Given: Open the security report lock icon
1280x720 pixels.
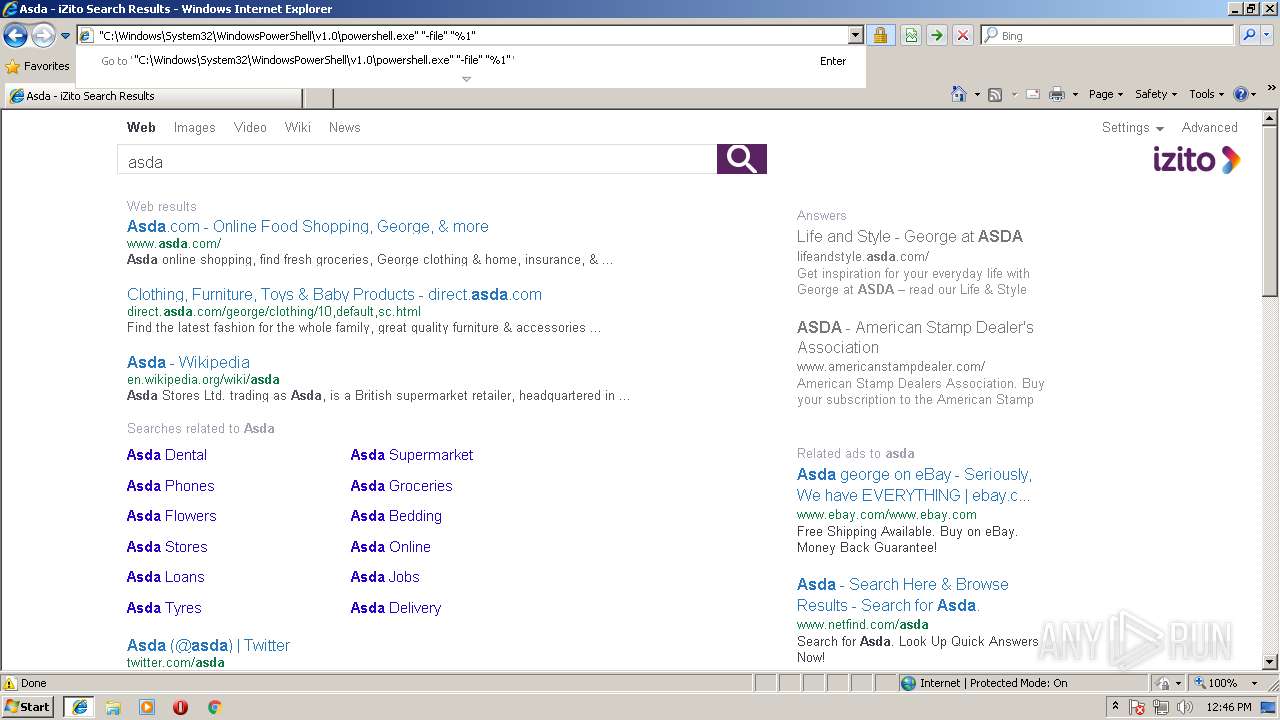Looking at the screenshot, I should coord(880,36).
